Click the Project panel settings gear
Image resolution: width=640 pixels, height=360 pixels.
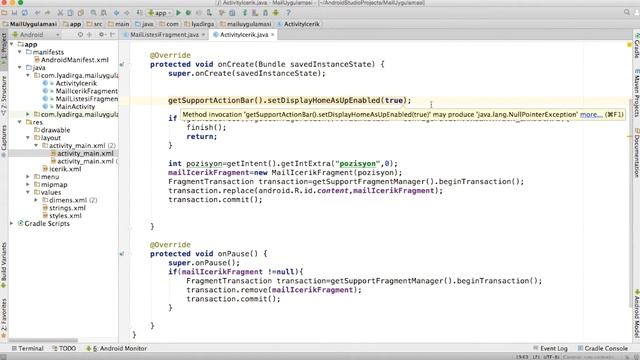(x=101, y=35)
